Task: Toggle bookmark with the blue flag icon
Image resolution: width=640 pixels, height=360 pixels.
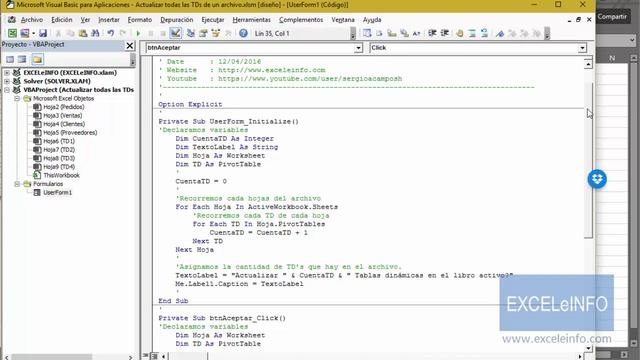Action: point(500,33)
